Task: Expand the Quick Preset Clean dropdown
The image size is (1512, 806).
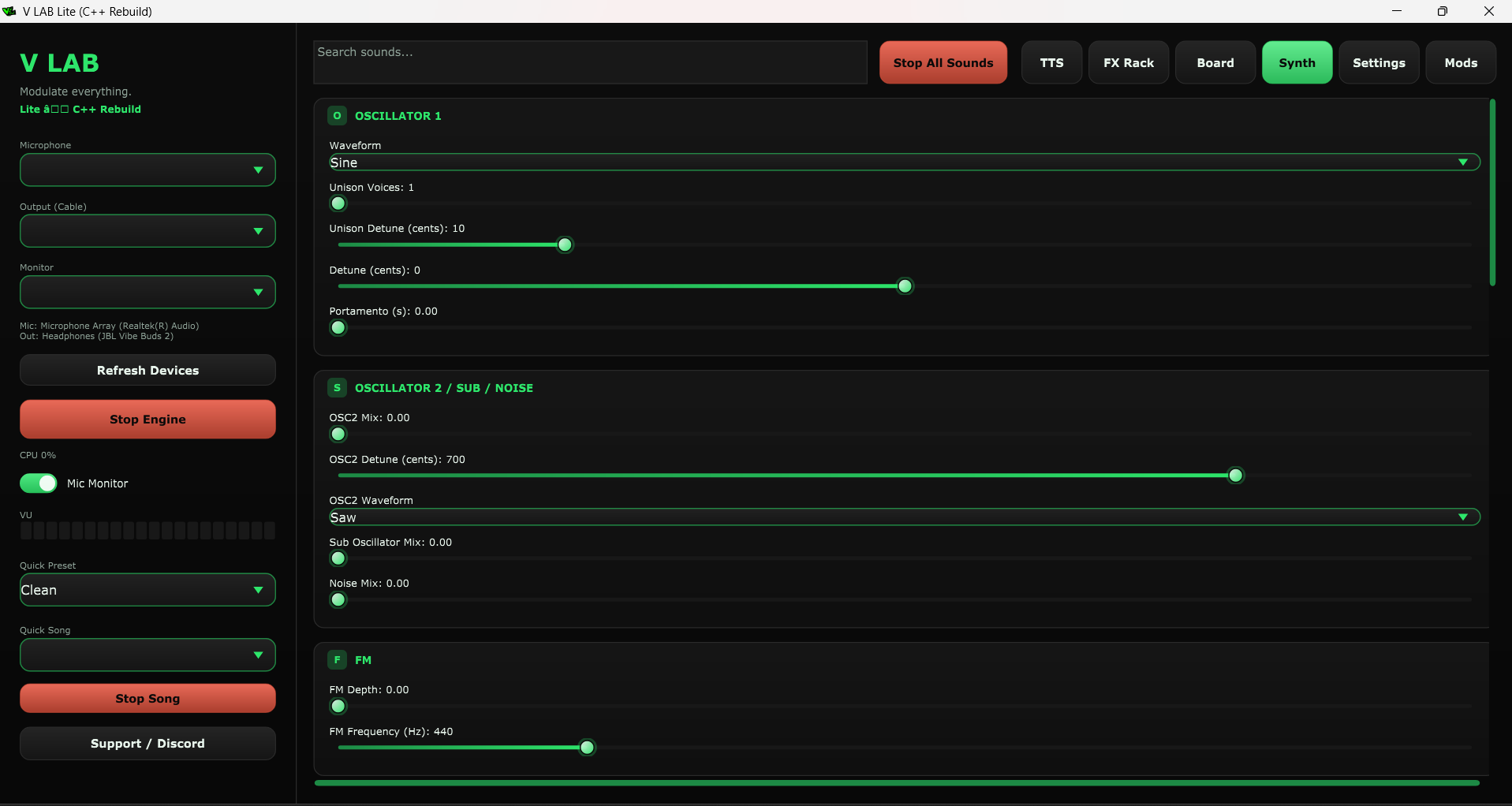Action: (147, 590)
